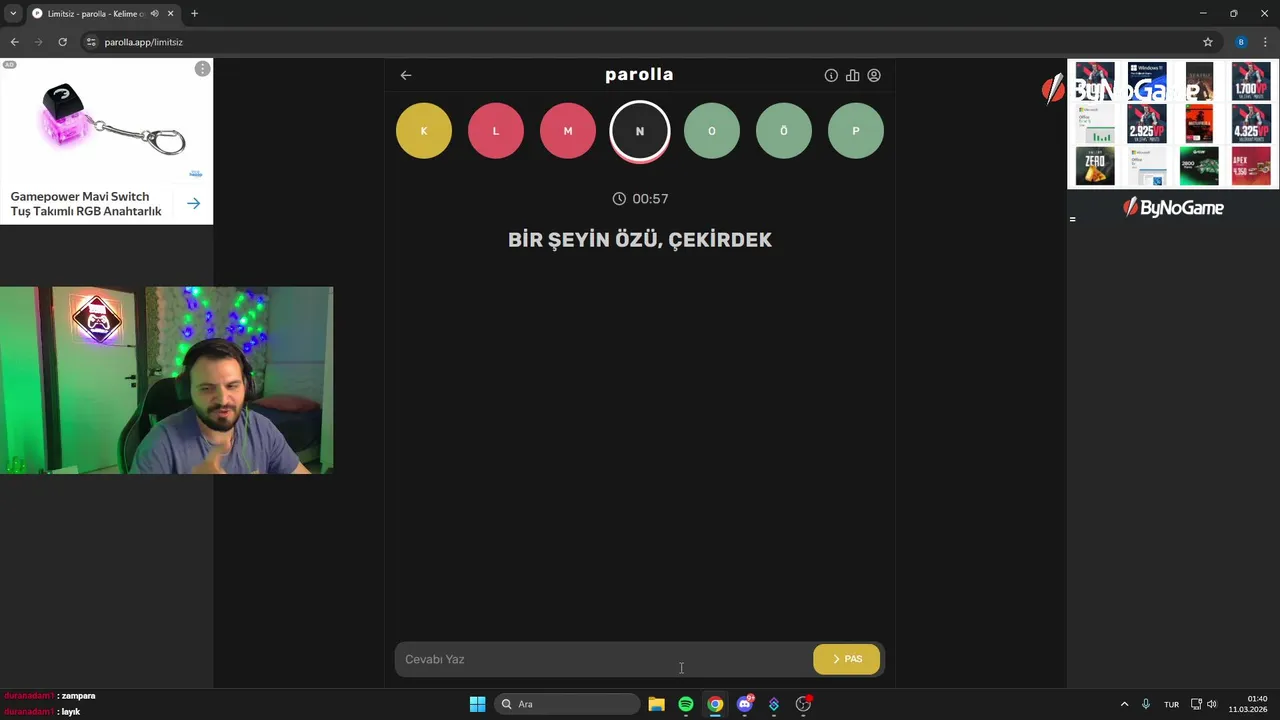Click the parolla title logo
Viewport: 1280px width, 720px height.
pos(639,75)
